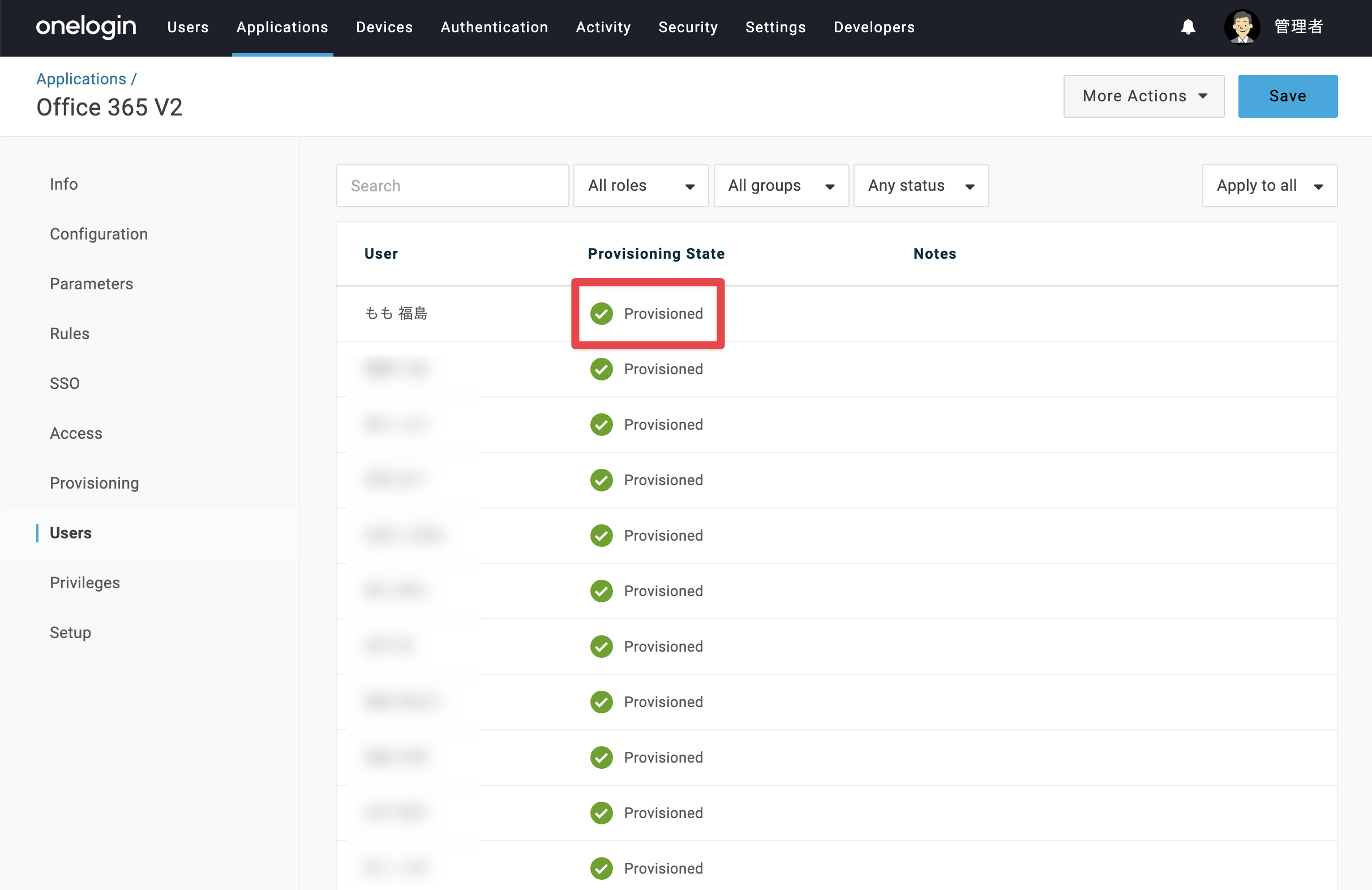Select the Parameters sidebar tab
This screenshot has width=1372, height=890.
click(x=91, y=284)
